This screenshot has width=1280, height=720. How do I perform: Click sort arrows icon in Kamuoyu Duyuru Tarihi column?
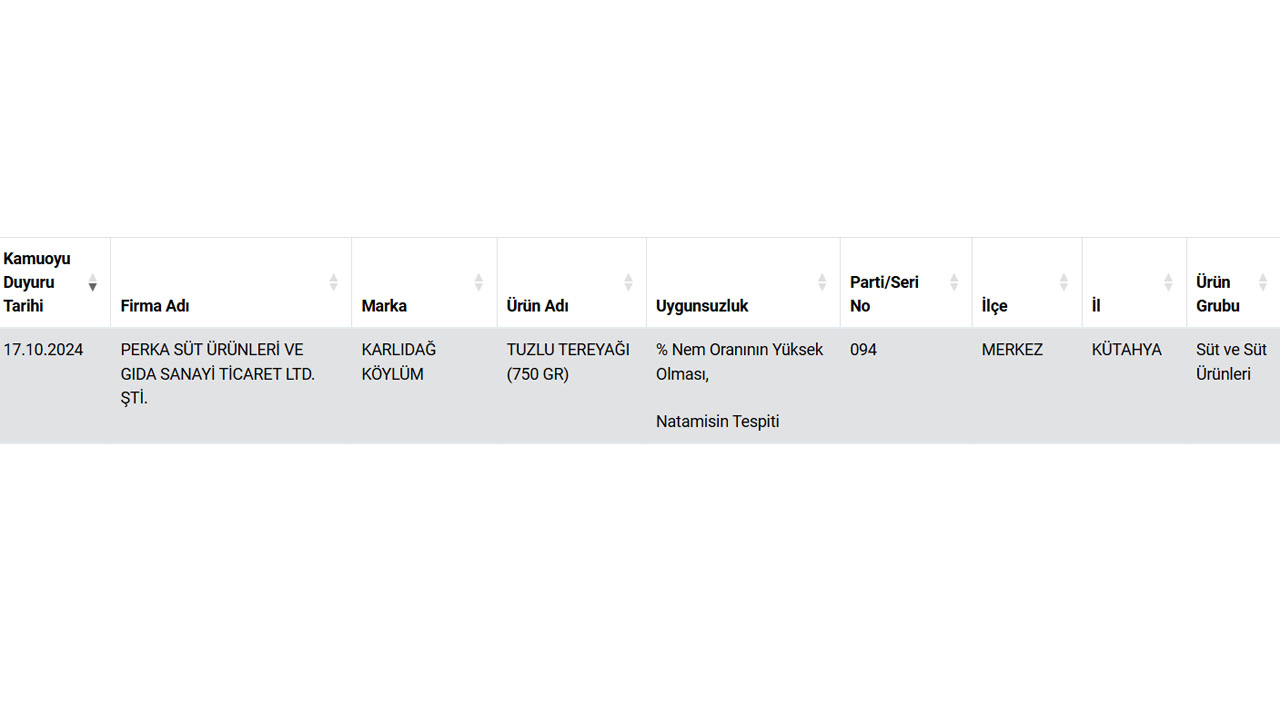pyautogui.click(x=93, y=283)
